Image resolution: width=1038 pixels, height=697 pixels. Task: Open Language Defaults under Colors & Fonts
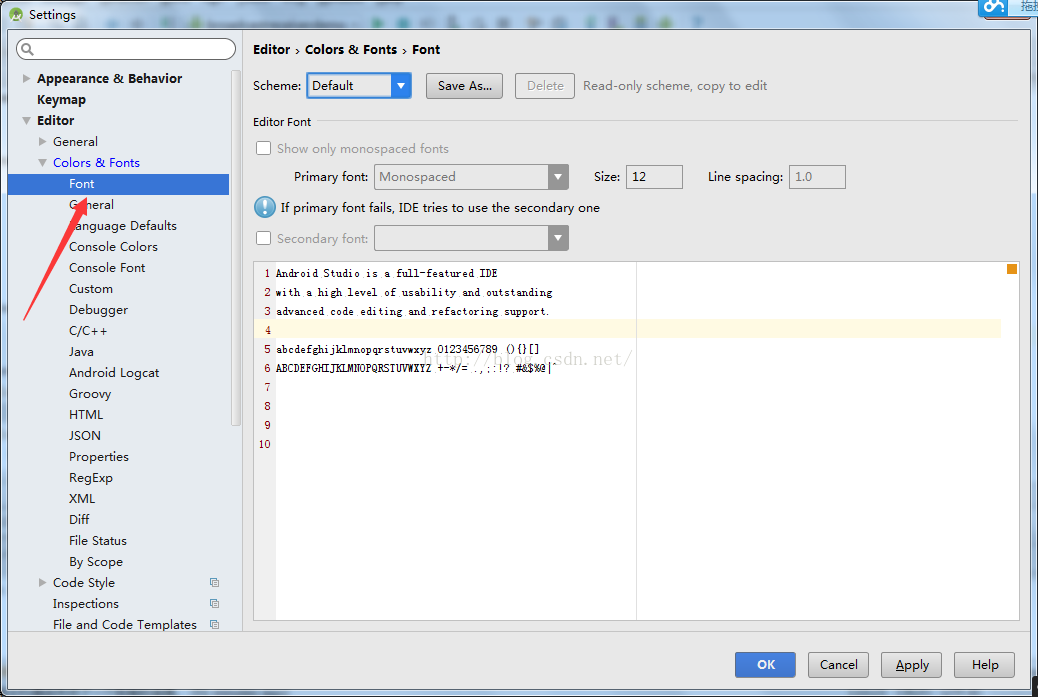click(123, 226)
